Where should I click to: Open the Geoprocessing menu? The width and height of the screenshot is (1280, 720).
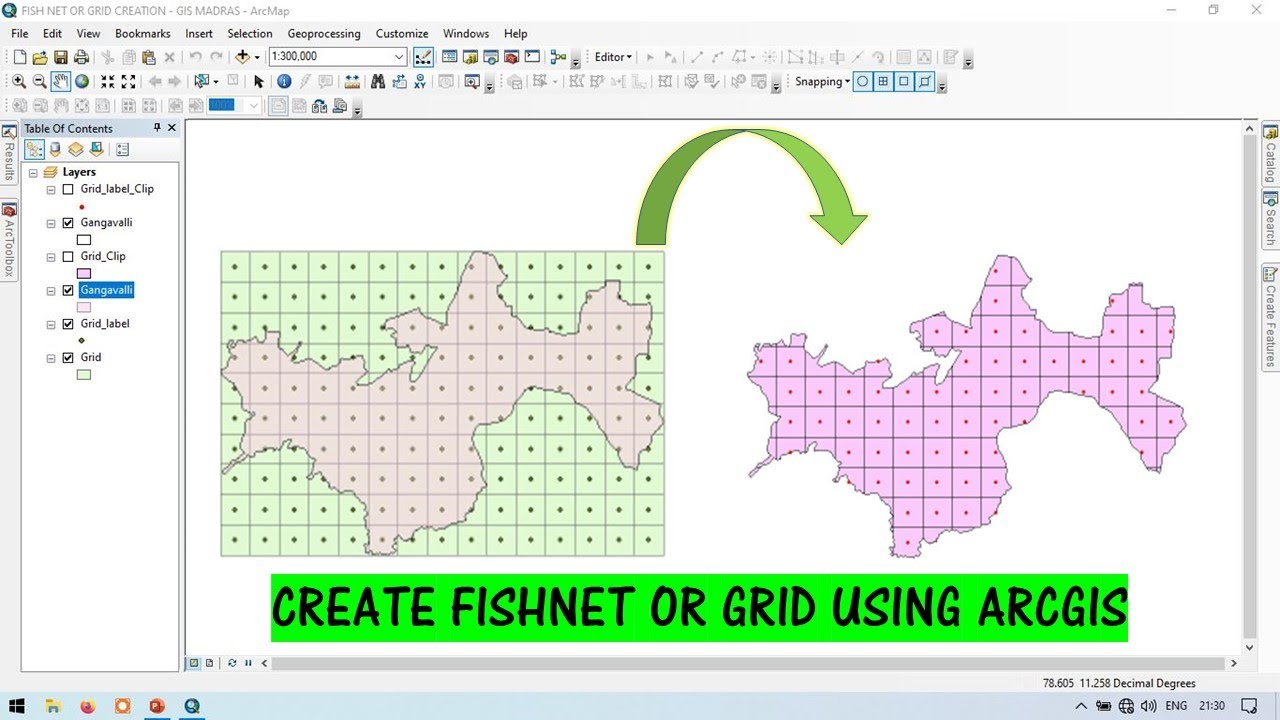[x=324, y=33]
